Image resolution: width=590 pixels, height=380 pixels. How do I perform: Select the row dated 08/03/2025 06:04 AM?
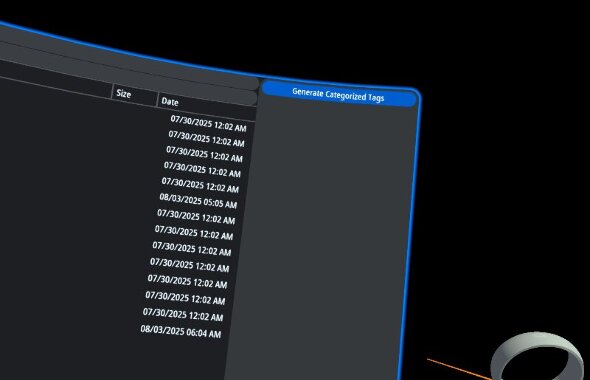[x=181, y=331]
